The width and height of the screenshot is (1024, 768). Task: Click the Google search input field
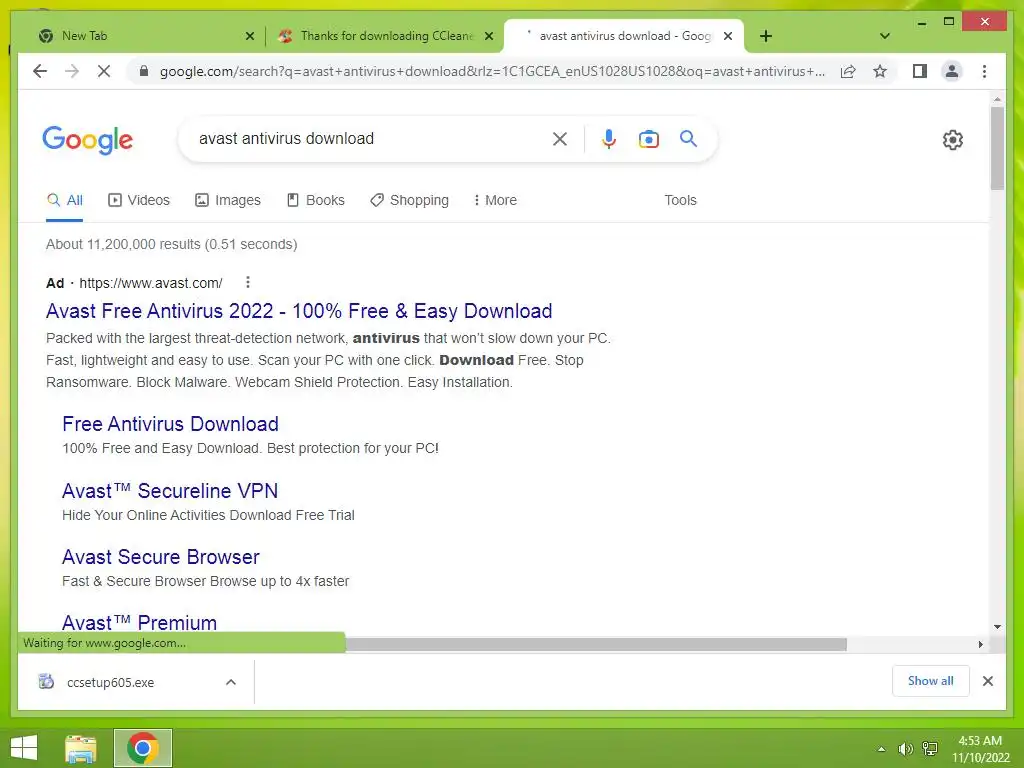click(372, 138)
